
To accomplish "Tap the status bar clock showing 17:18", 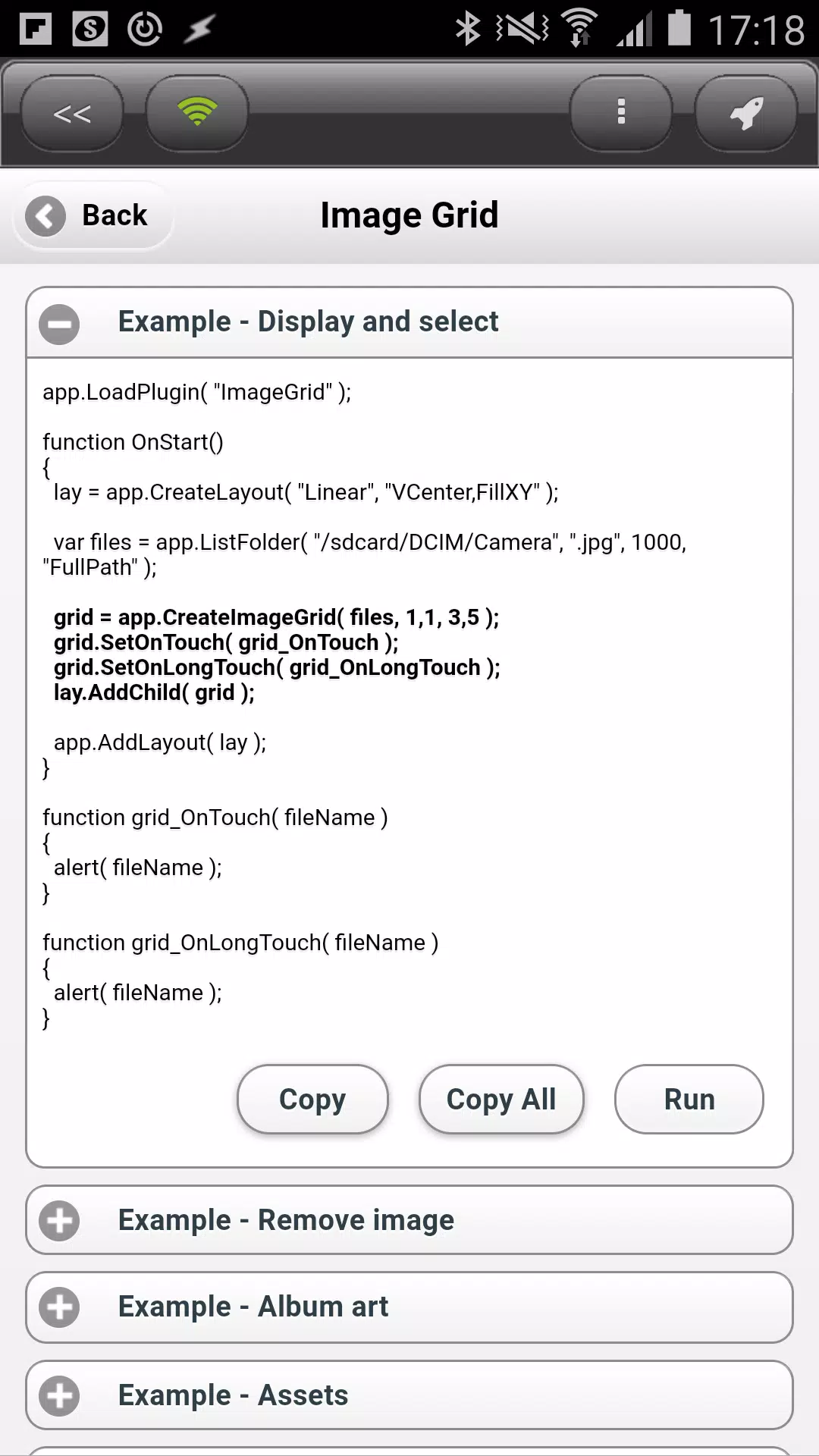I will pos(756,30).
